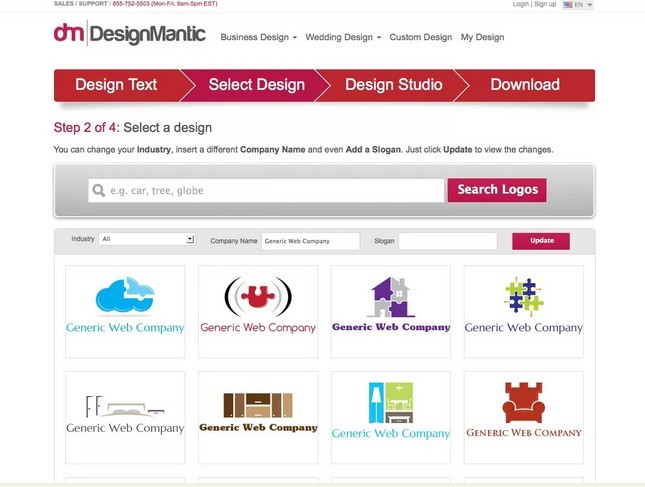Select the blue cloud key logo design
This screenshot has height=487, width=645.
point(125,310)
